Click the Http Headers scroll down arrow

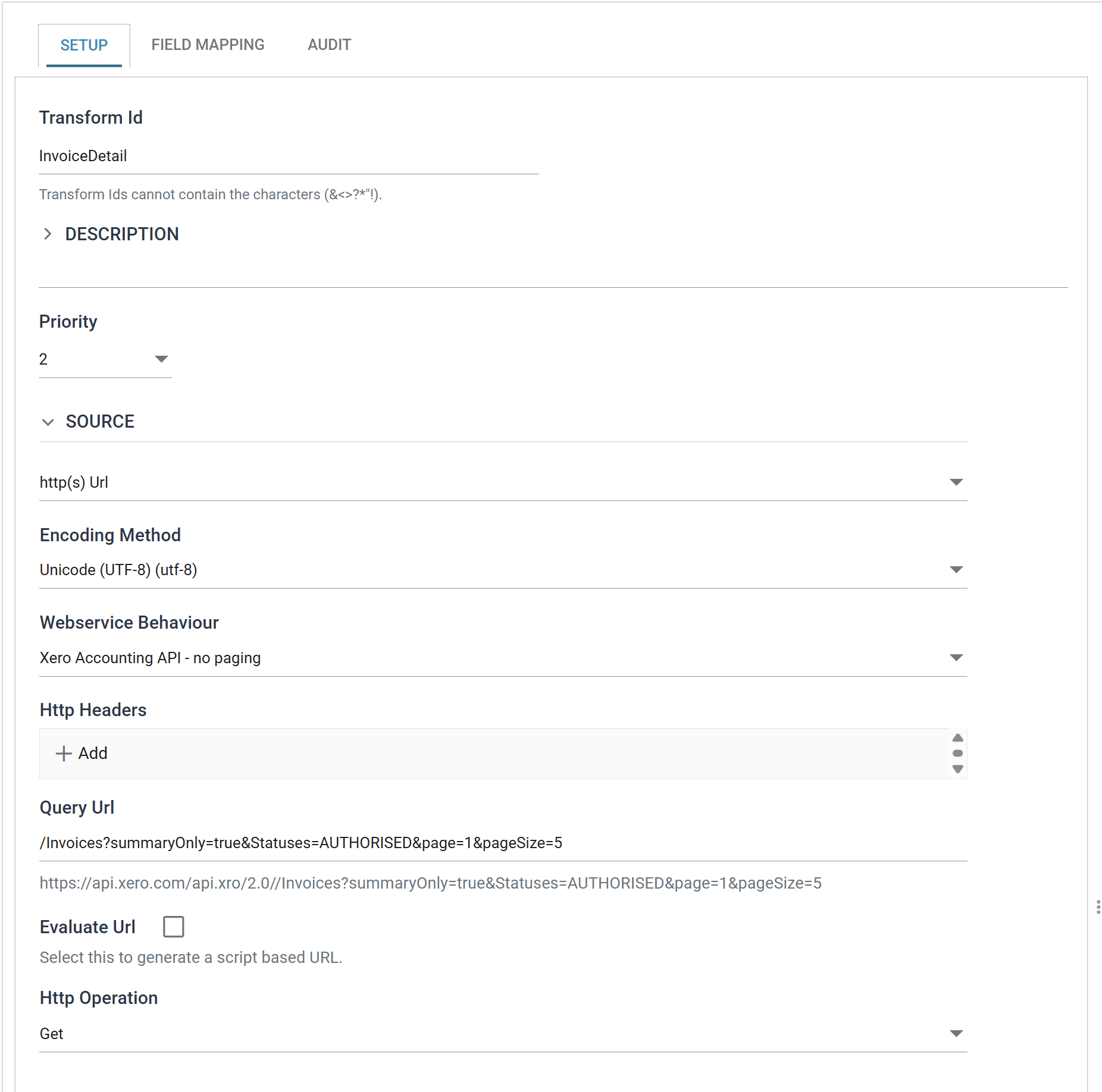[x=957, y=769]
